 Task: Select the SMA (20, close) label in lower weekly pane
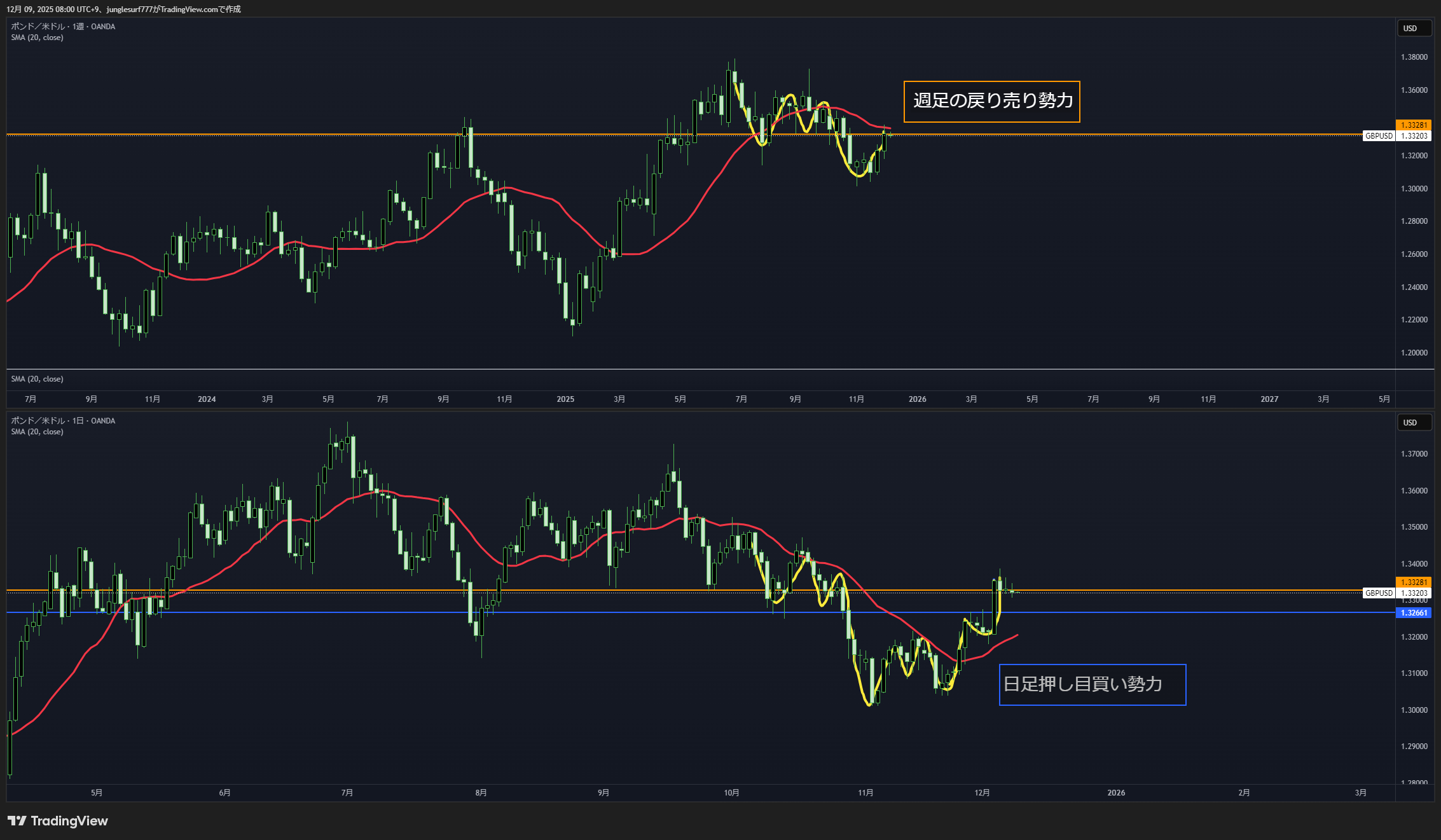pyautogui.click(x=37, y=379)
